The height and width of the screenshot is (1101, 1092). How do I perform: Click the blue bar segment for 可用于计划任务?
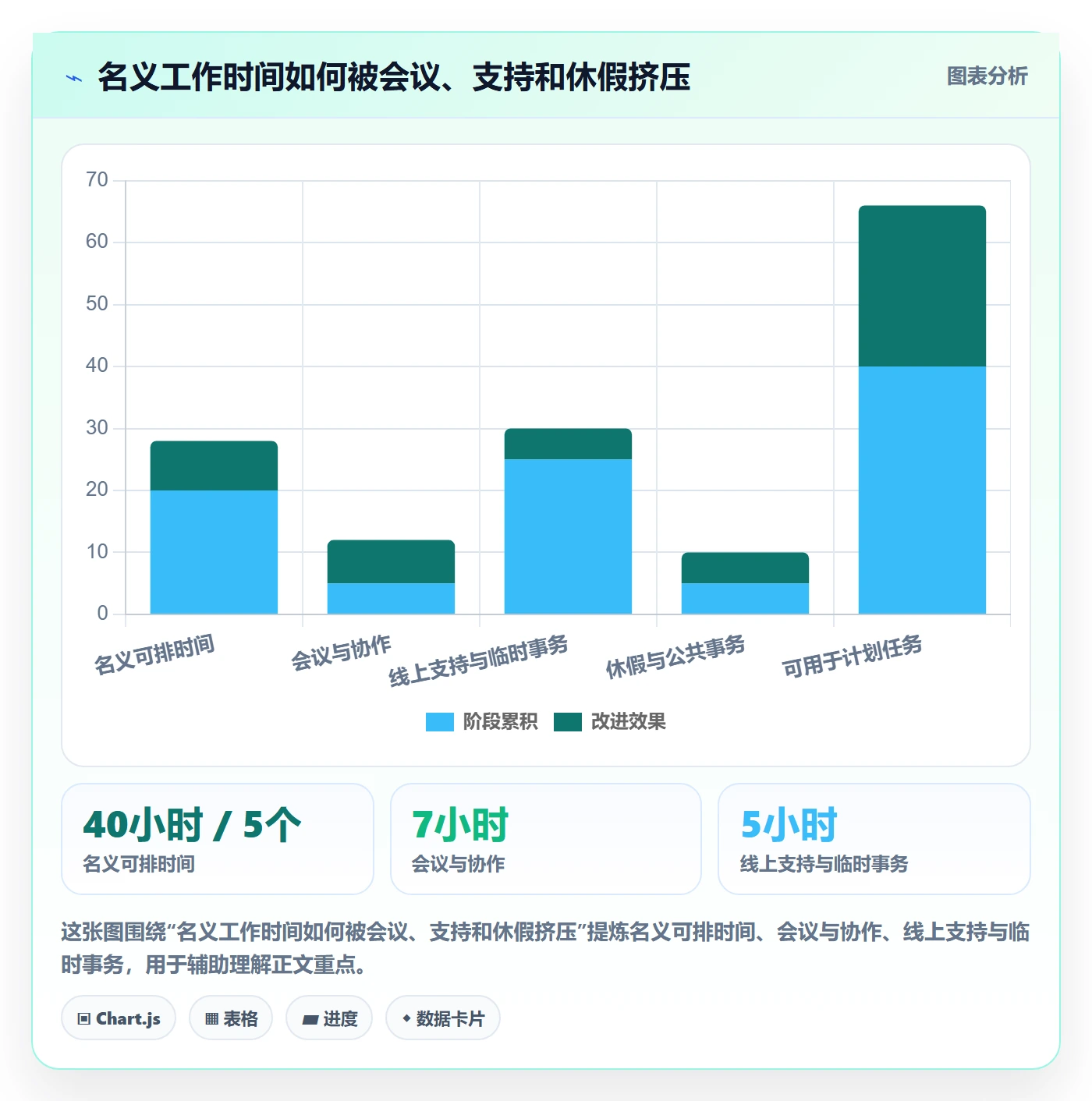click(922, 490)
